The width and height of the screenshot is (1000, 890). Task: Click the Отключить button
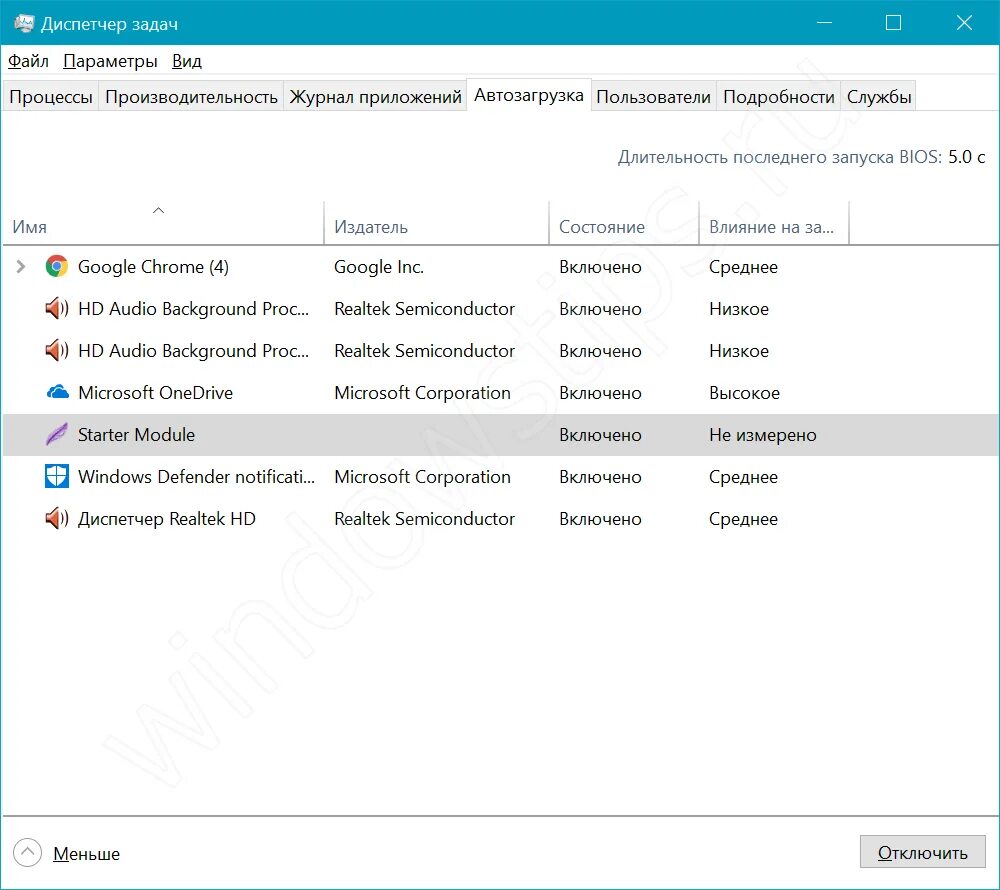(x=923, y=852)
